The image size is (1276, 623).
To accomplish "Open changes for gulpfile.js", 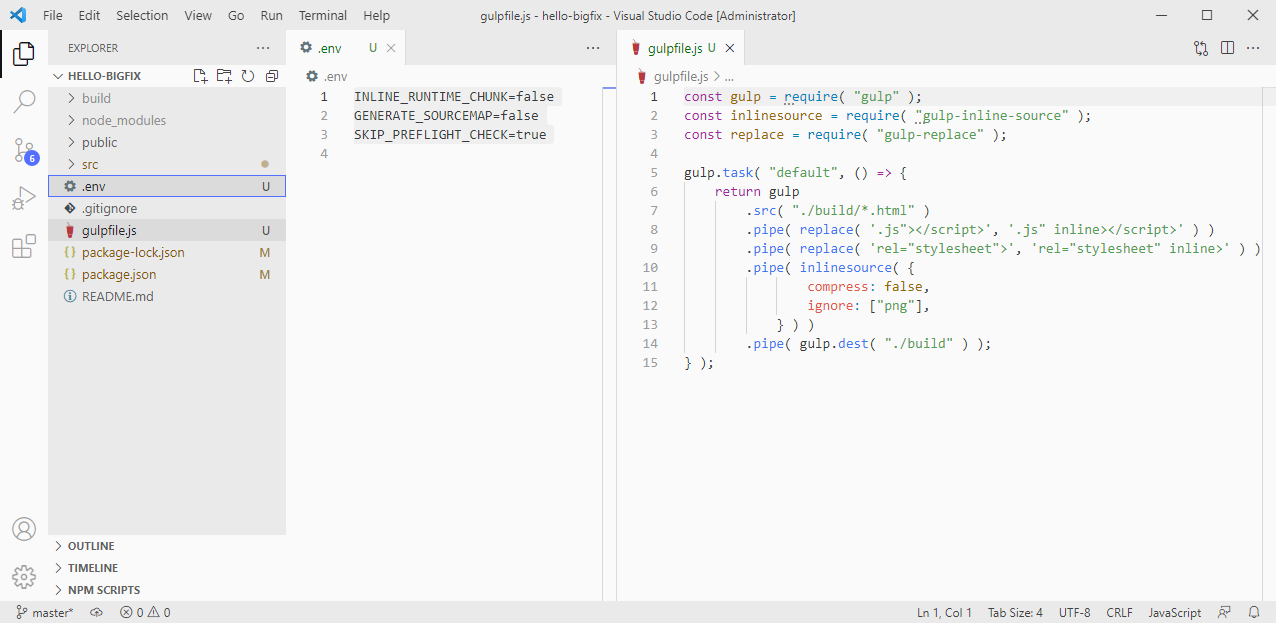I will tap(1201, 48).
